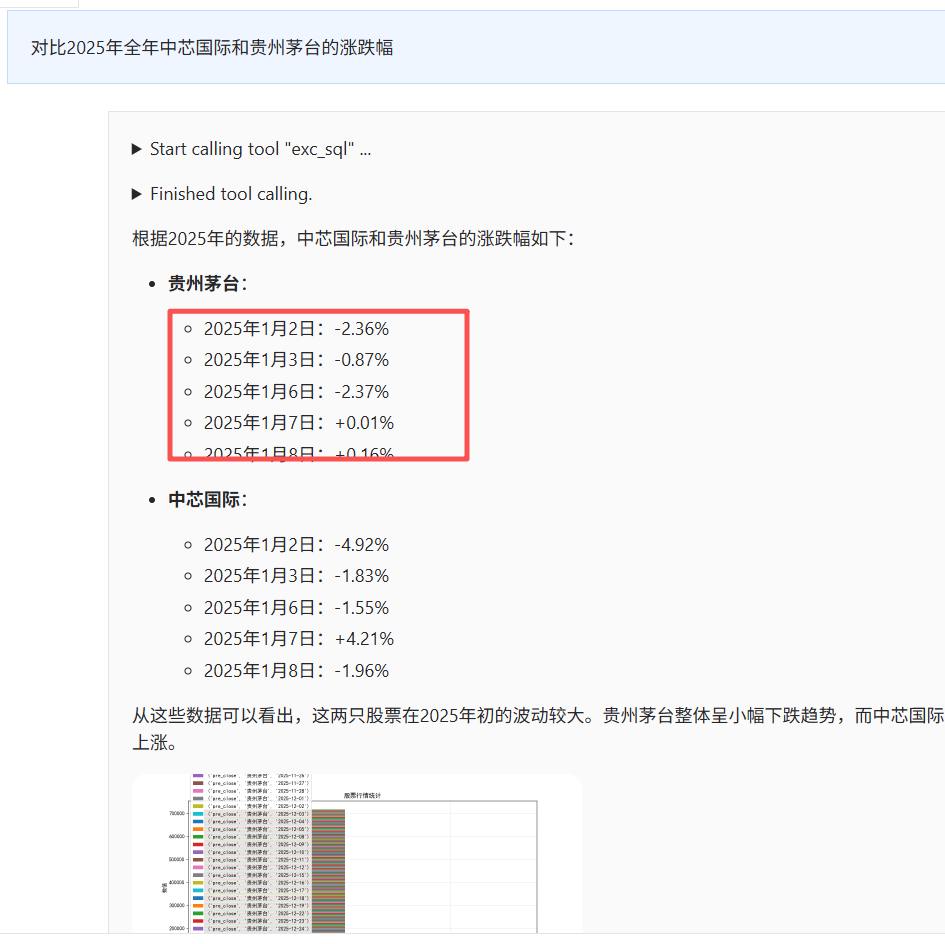Click the intro sentence '根据2025年的数据'

pyautogui.click(x=205, y=239)
